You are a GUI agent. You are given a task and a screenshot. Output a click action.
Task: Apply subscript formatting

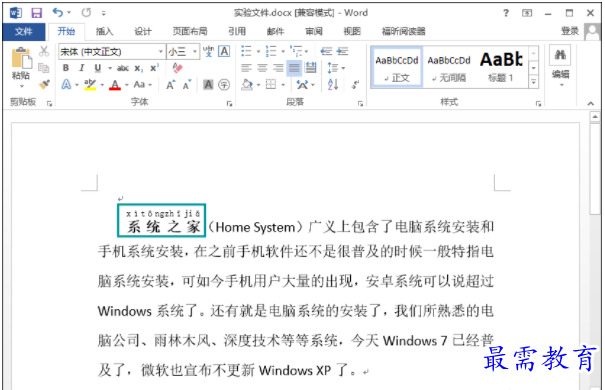tap(139, 68)
